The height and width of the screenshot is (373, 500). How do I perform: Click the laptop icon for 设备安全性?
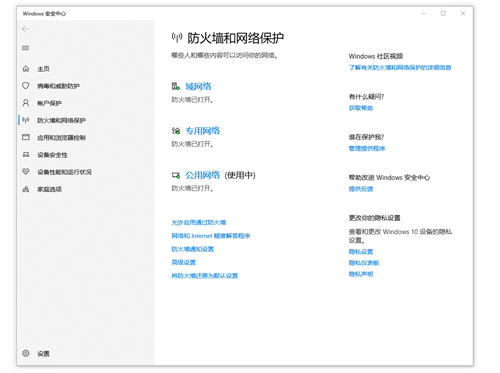click(x=26, y=155)
